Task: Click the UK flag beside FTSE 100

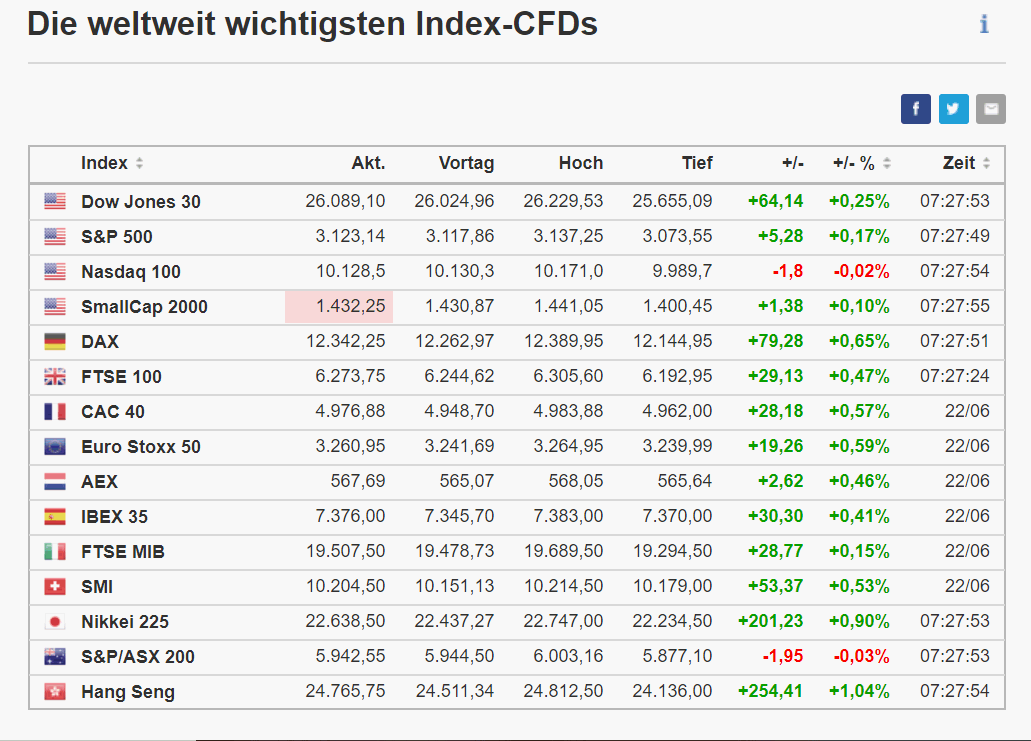Action: [x=55, y=377]
